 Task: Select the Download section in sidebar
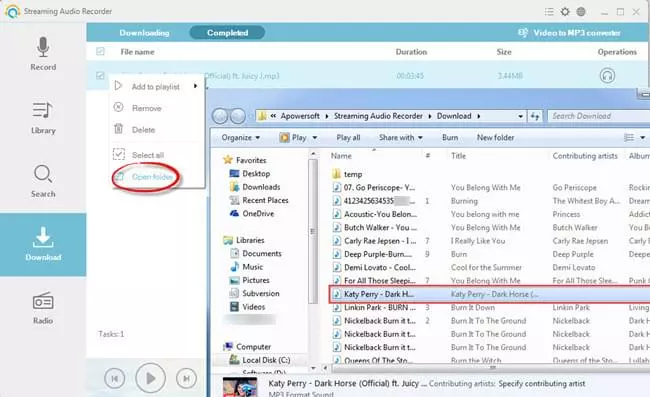click(x=43, y=244)
